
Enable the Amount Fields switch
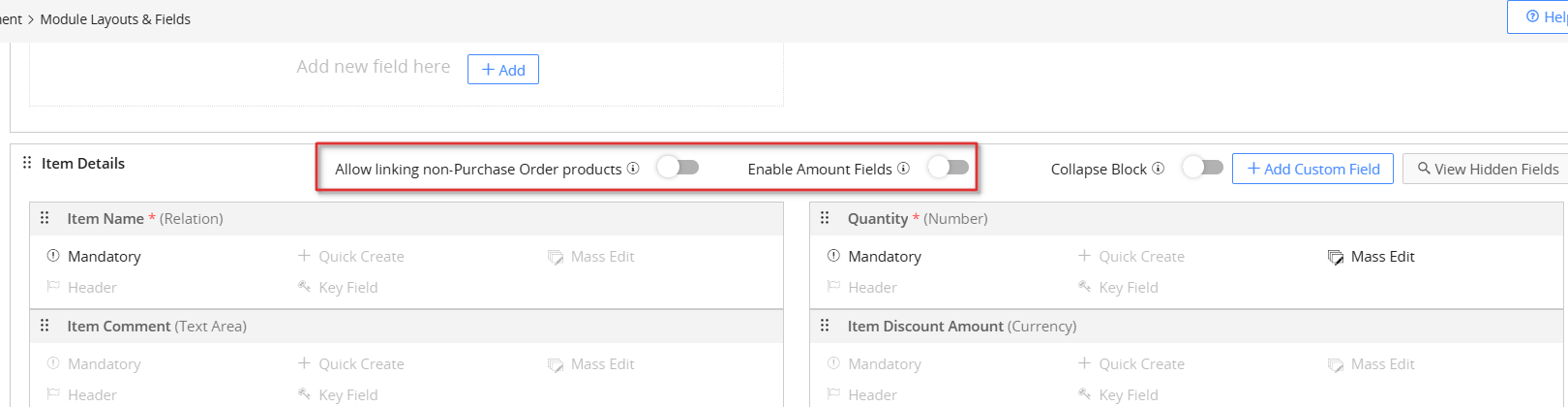tap(949, 168)
